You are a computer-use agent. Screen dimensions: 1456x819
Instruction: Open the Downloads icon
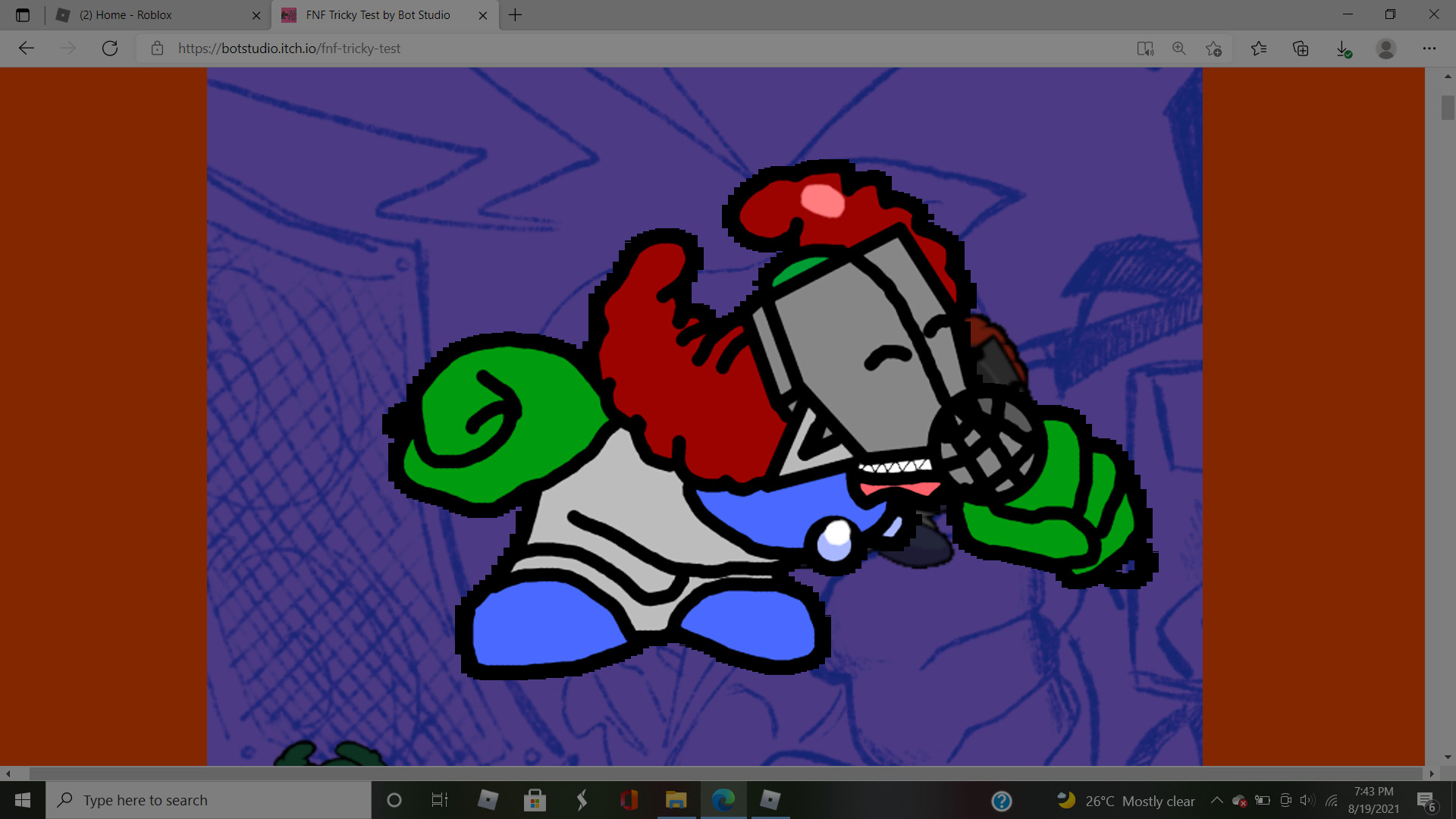pos(1343,49)
